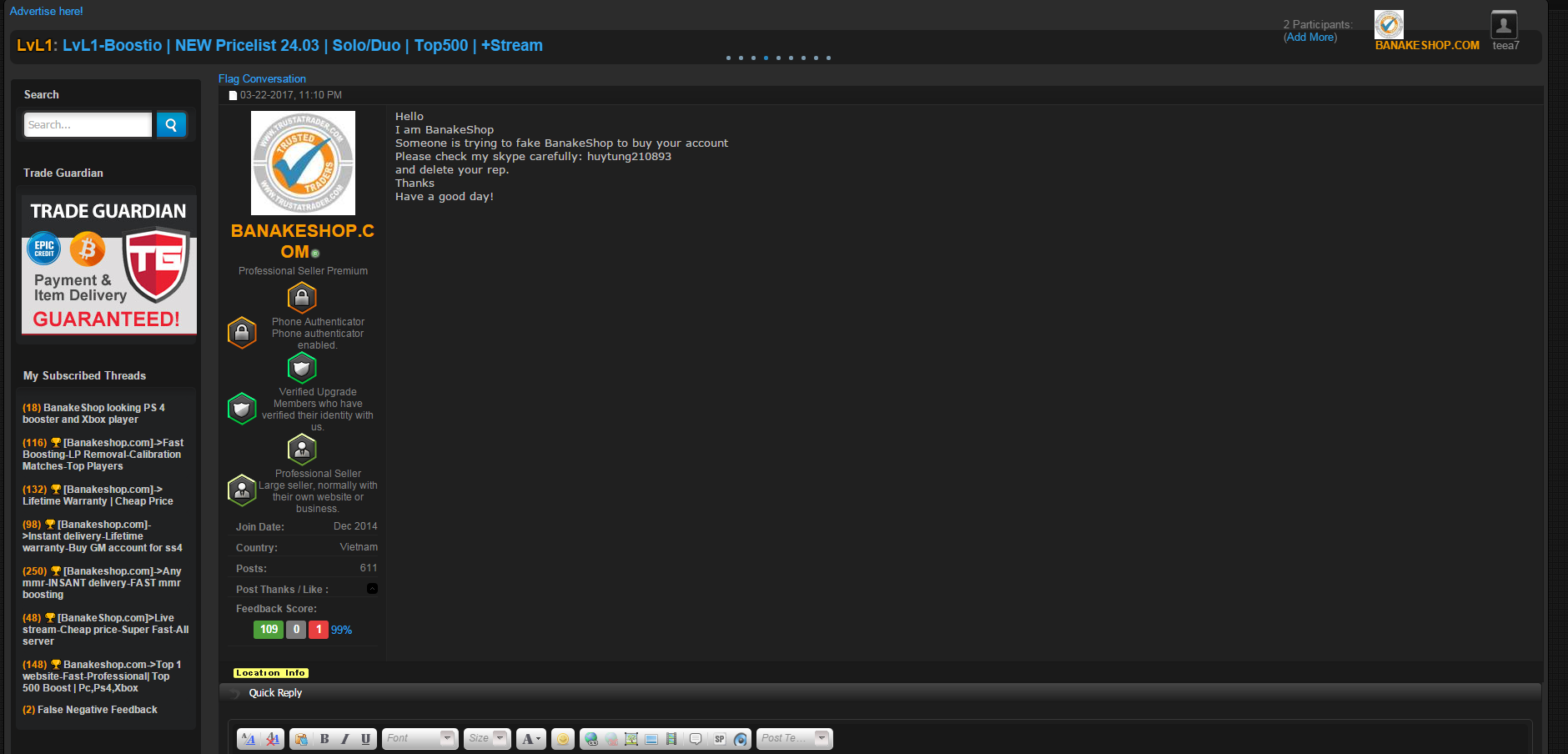Open BanakeShop looking PS 4 booster thread
This screenshot has width=1568, height=754.
pos(93,414)
